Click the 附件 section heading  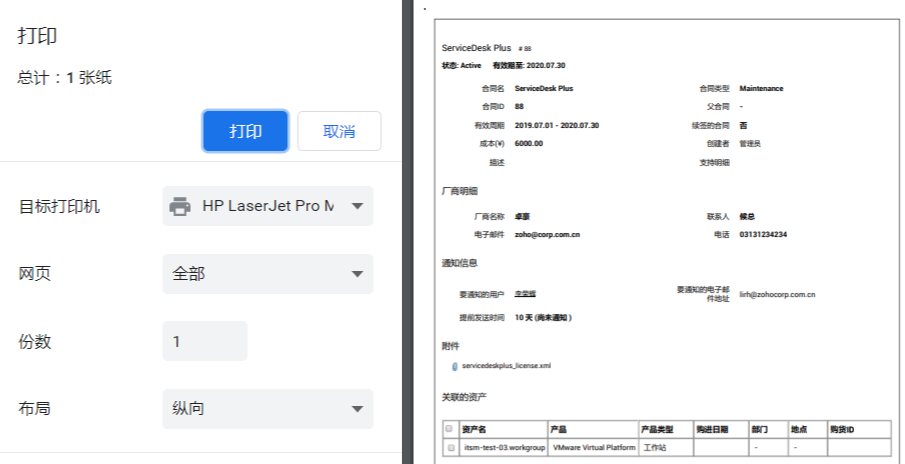coord(450,346)
